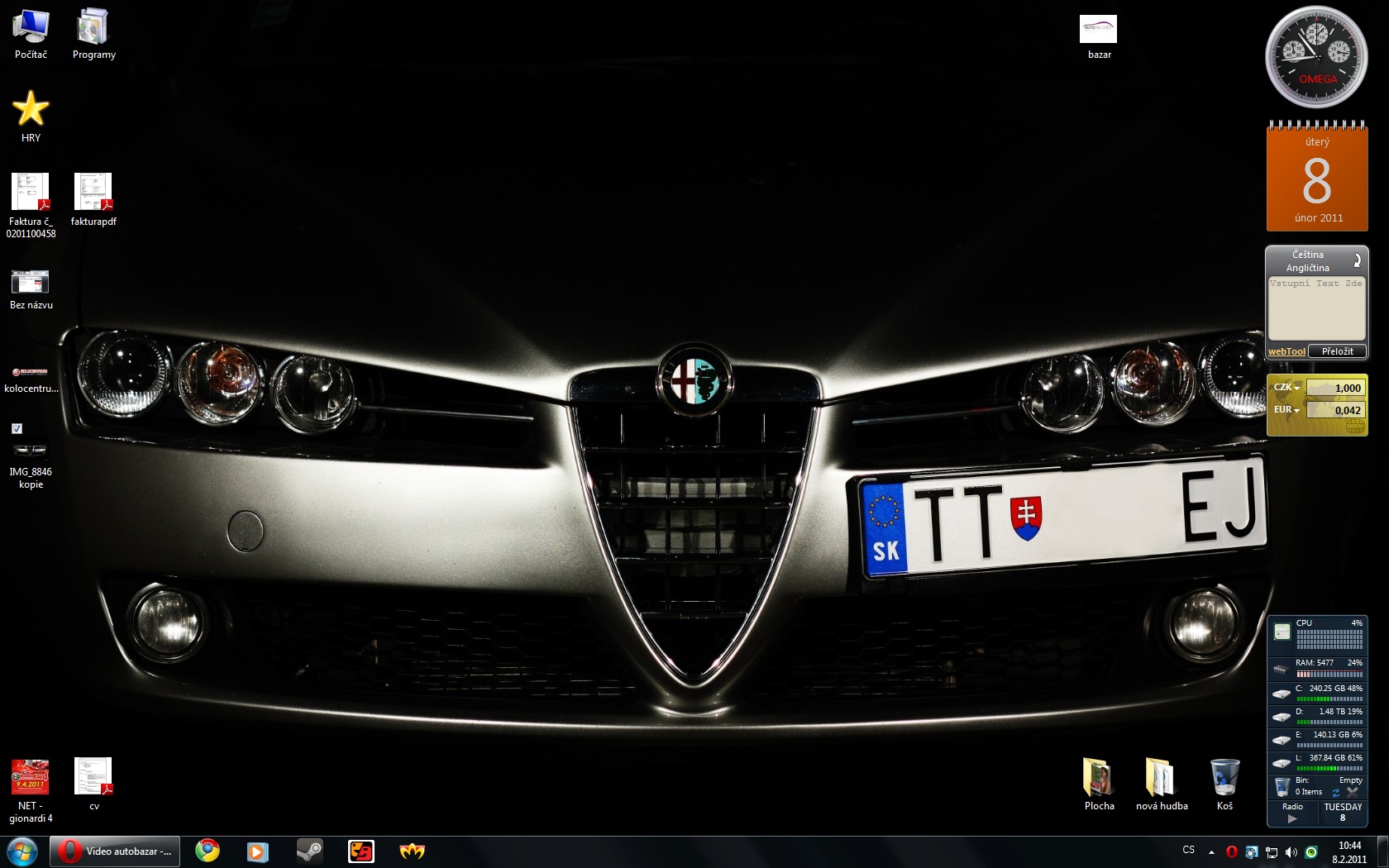Screen dimensions: 1389x868
Task: Open Google Chrome from the taskbar
Action: (208, 851)
